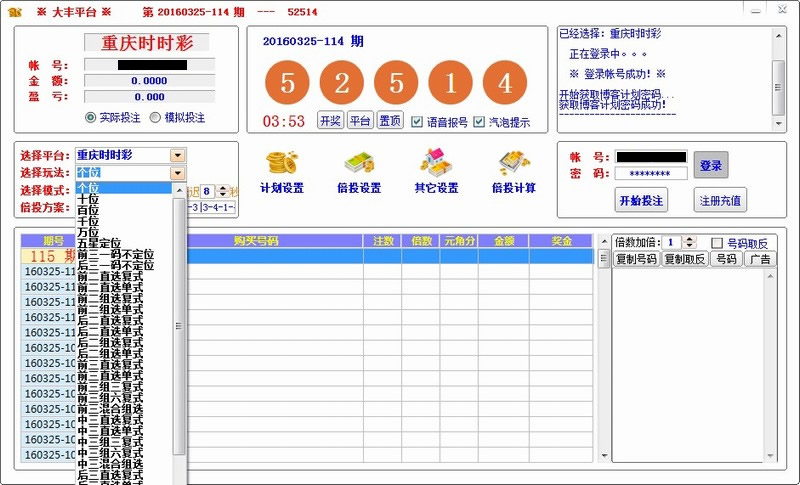Choose 中三组三复式 option
800x485 pixels.
(x=124, y=442)
